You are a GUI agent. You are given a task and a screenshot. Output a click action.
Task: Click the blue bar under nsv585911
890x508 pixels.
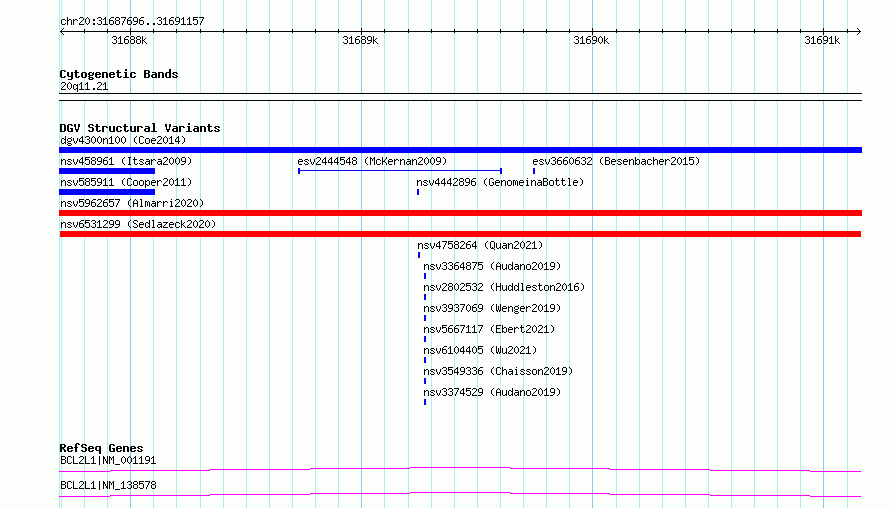(x=107, y=192)
